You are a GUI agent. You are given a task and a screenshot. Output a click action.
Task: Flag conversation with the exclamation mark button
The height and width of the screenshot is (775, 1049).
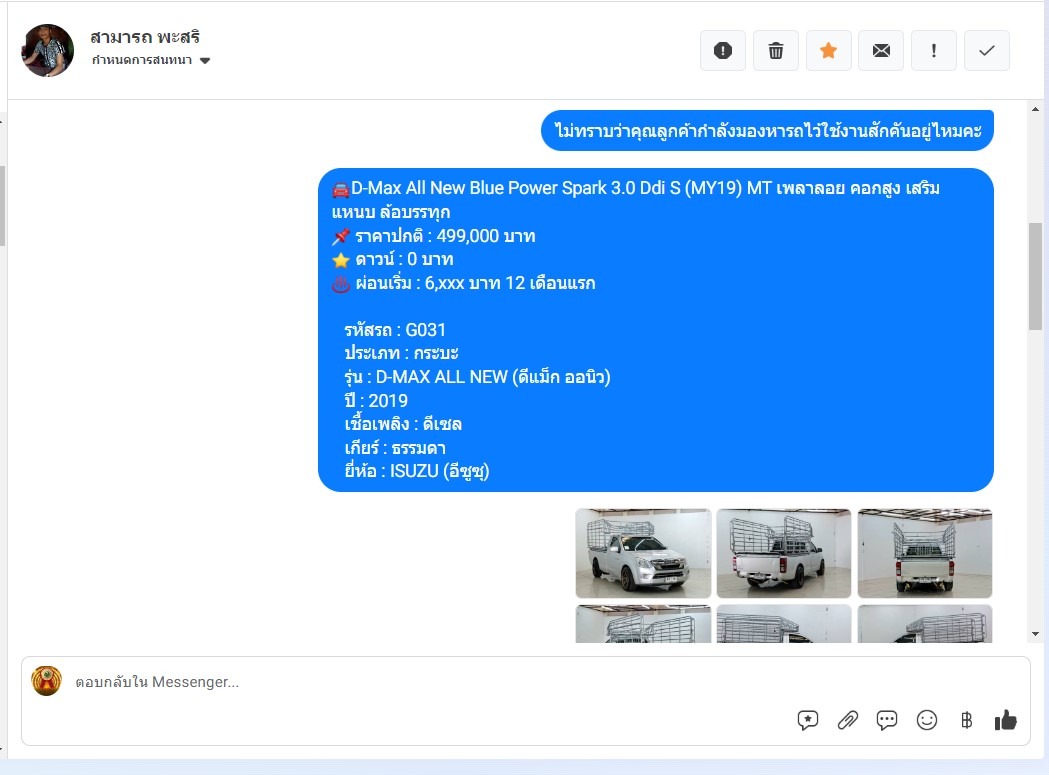coord(934,50)
